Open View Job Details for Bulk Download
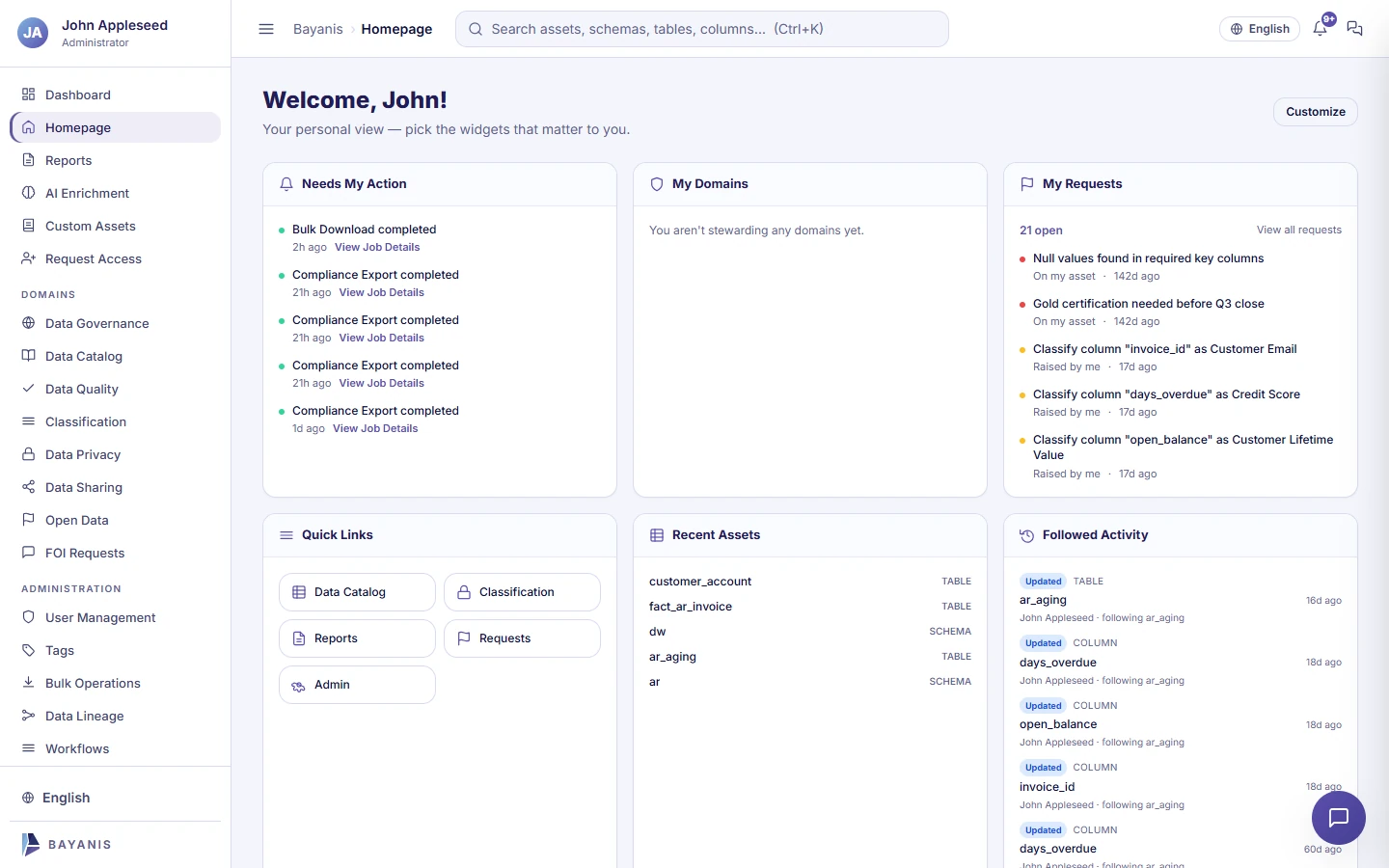Image resolution: width=1389 pixels, height=868 pixels. click(x=377, y=247)
